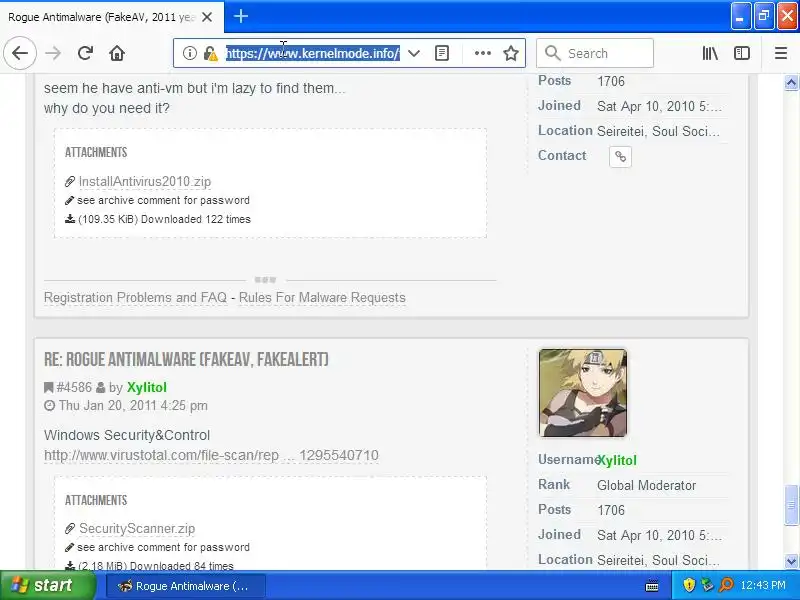This screenshot has height=600, width=800.
Task: Click the scrollbar up arrow
Action: (791, 83)
